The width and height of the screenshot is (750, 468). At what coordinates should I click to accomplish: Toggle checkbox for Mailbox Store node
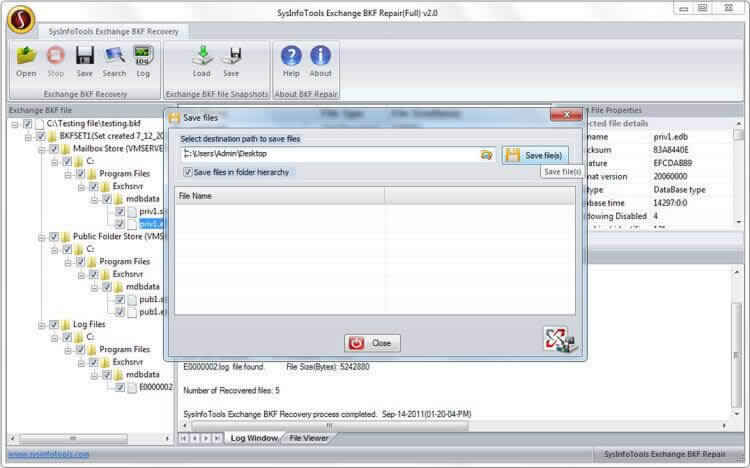click(x=54, y=149)
